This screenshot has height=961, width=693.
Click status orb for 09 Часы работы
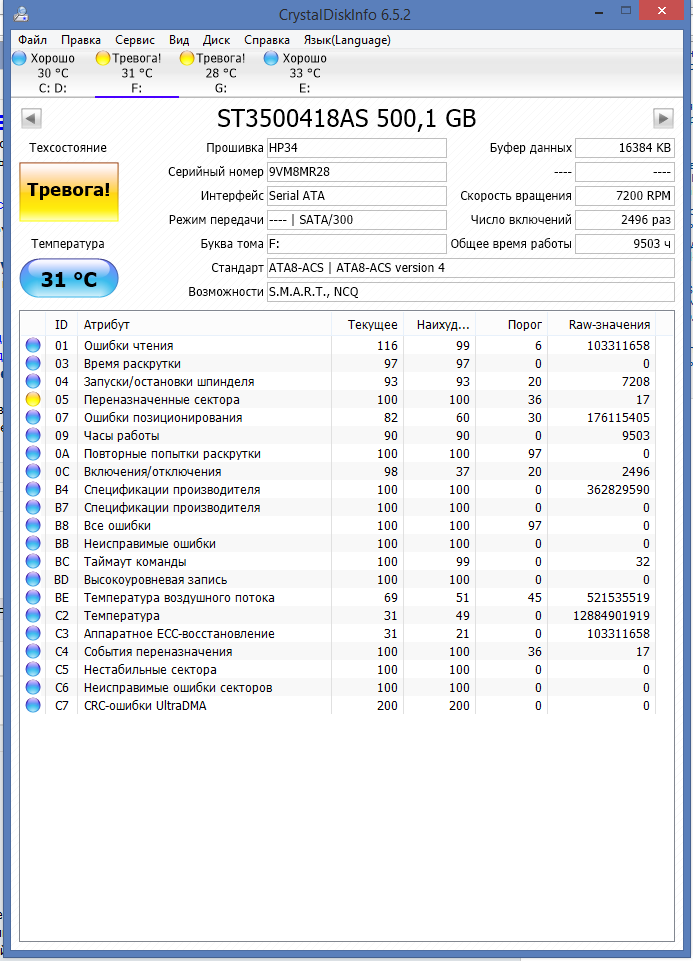coord(33,435)
